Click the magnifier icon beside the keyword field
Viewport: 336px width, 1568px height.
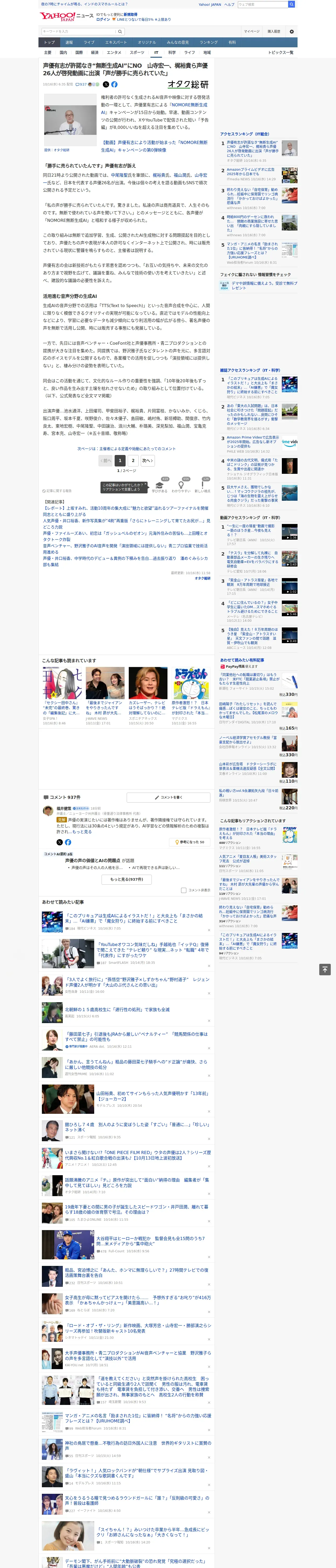[x=120, y=32]
